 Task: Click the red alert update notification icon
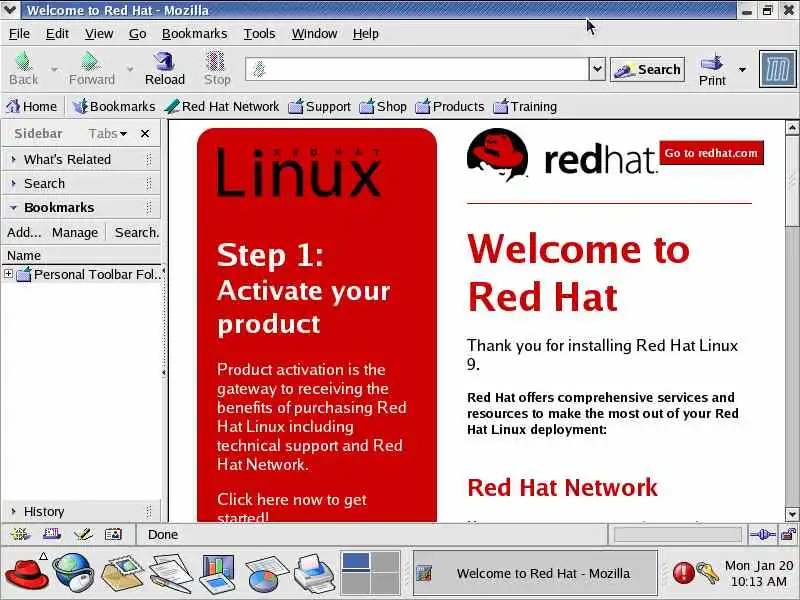click(x=683, y=572)
